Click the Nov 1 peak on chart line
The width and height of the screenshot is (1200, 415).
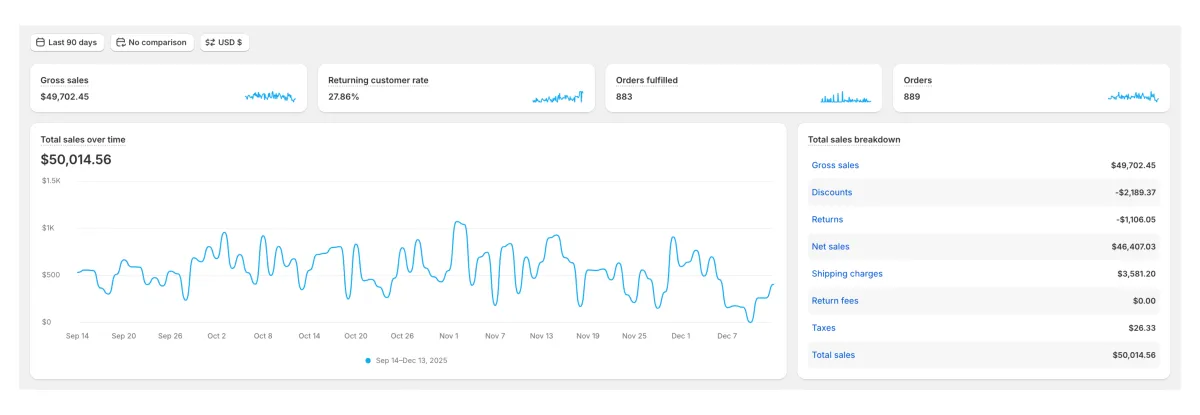[x=458, y=222]
